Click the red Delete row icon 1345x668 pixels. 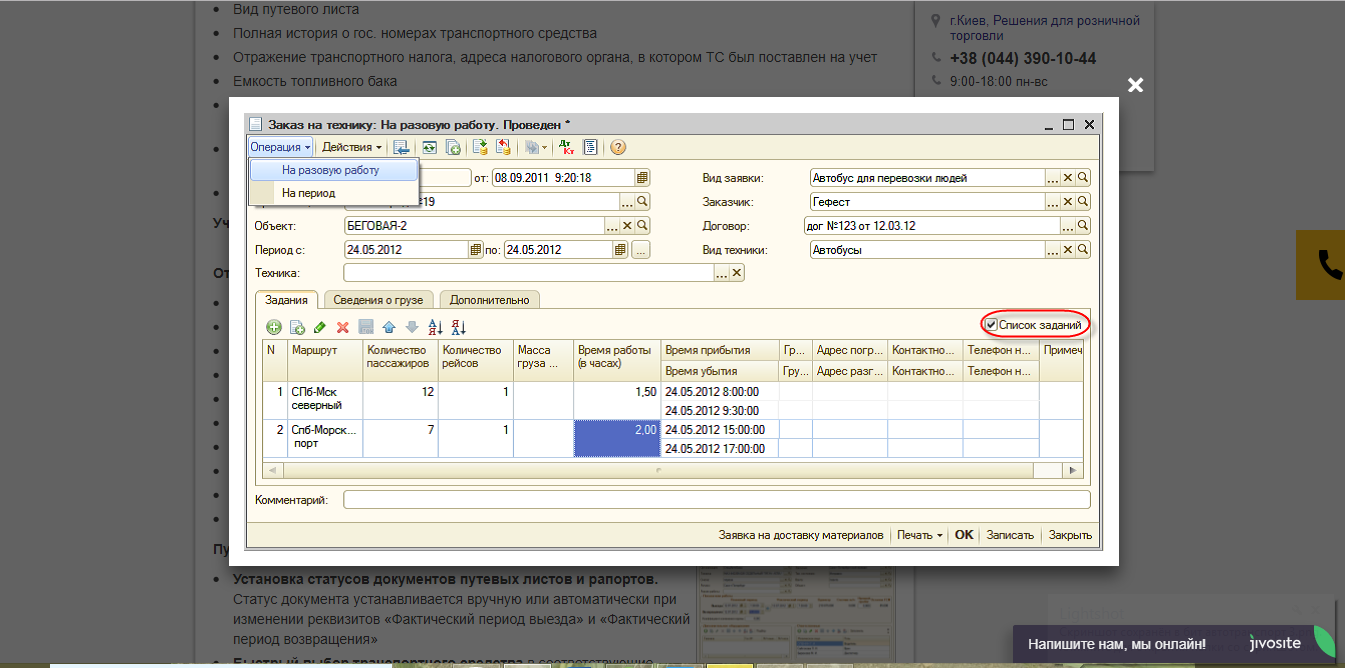(342, 327)
